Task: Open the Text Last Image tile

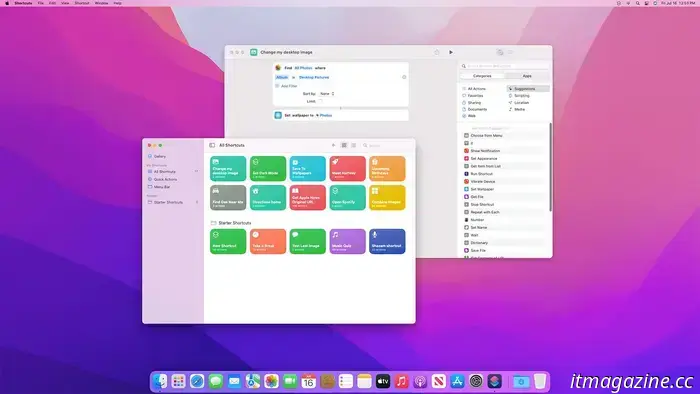Action: click(x=308, y=241)
